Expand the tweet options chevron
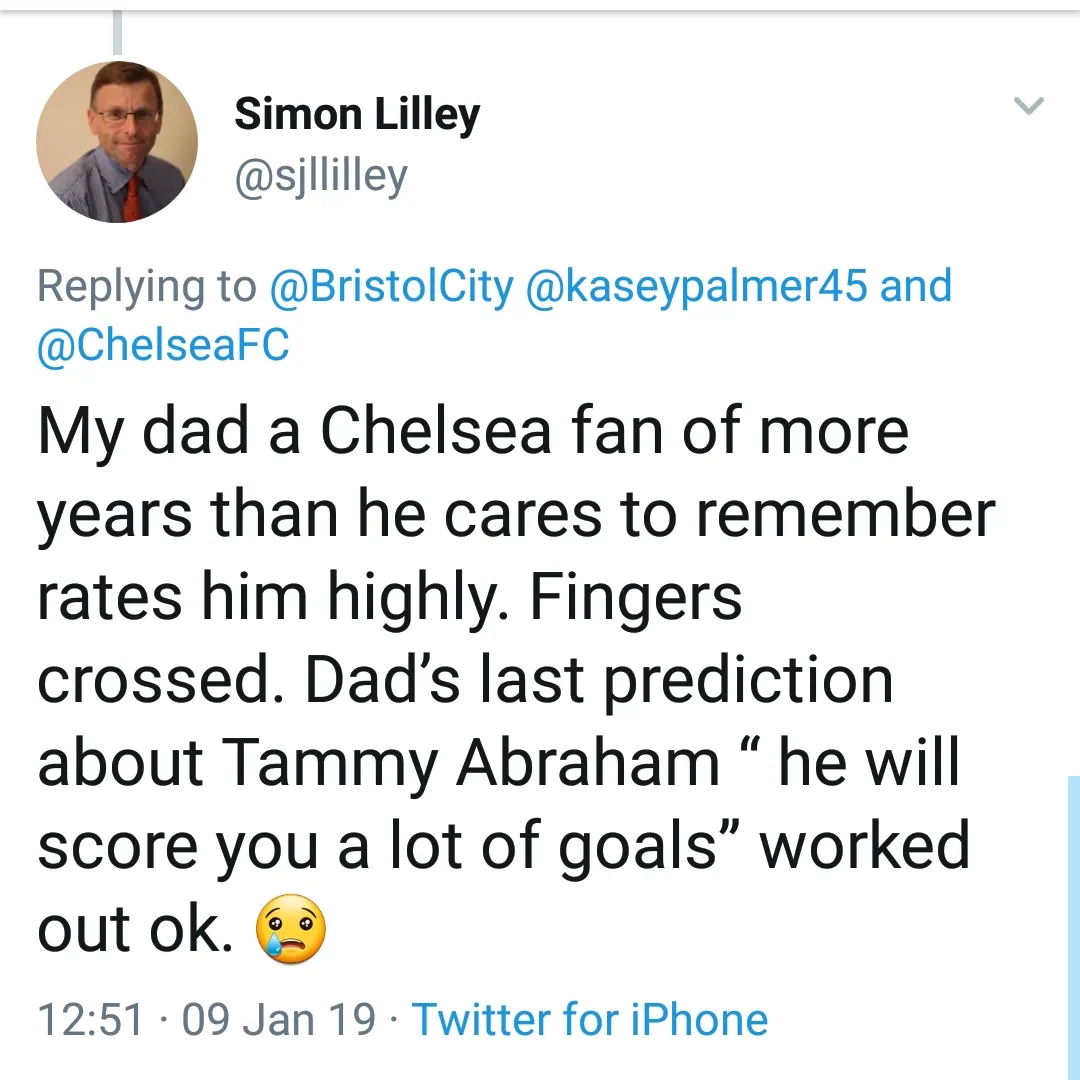This screenshot has height=1080, width=1080. [x=1028, y=105]
